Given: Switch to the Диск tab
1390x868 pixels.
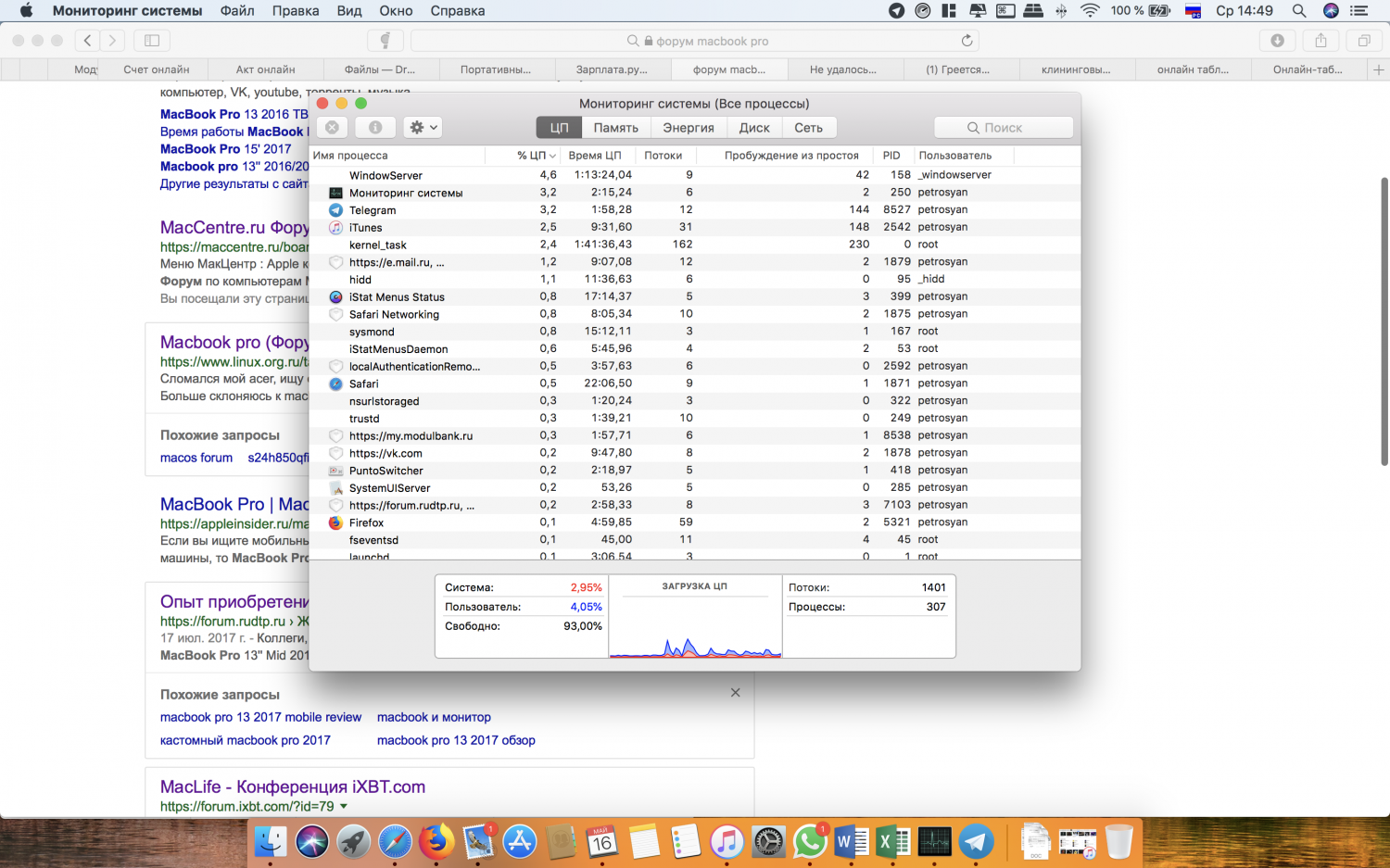Looking at the screenshot, I should 754,128.
